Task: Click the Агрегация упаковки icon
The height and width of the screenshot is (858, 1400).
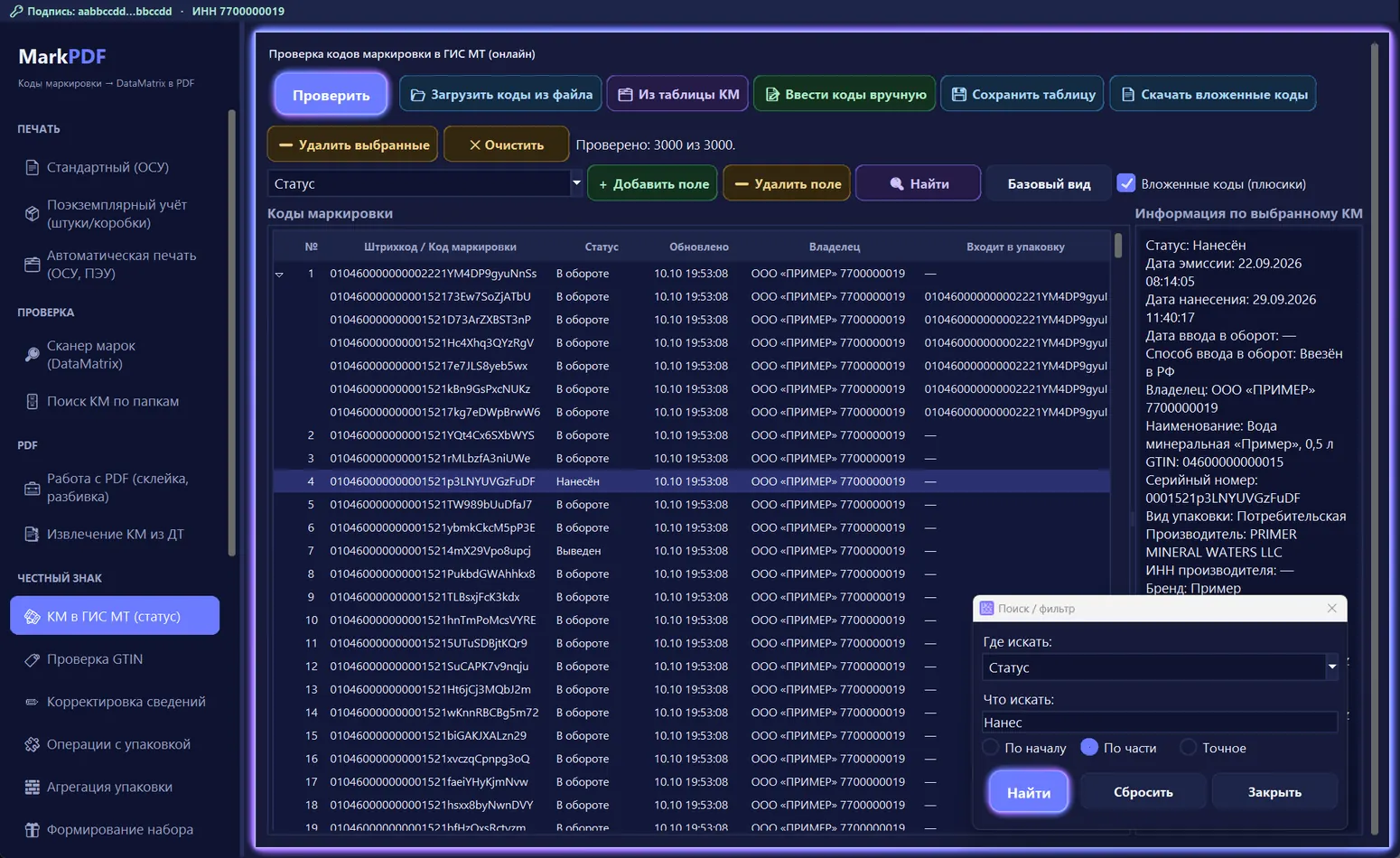Action: click(x=32, y=787)
